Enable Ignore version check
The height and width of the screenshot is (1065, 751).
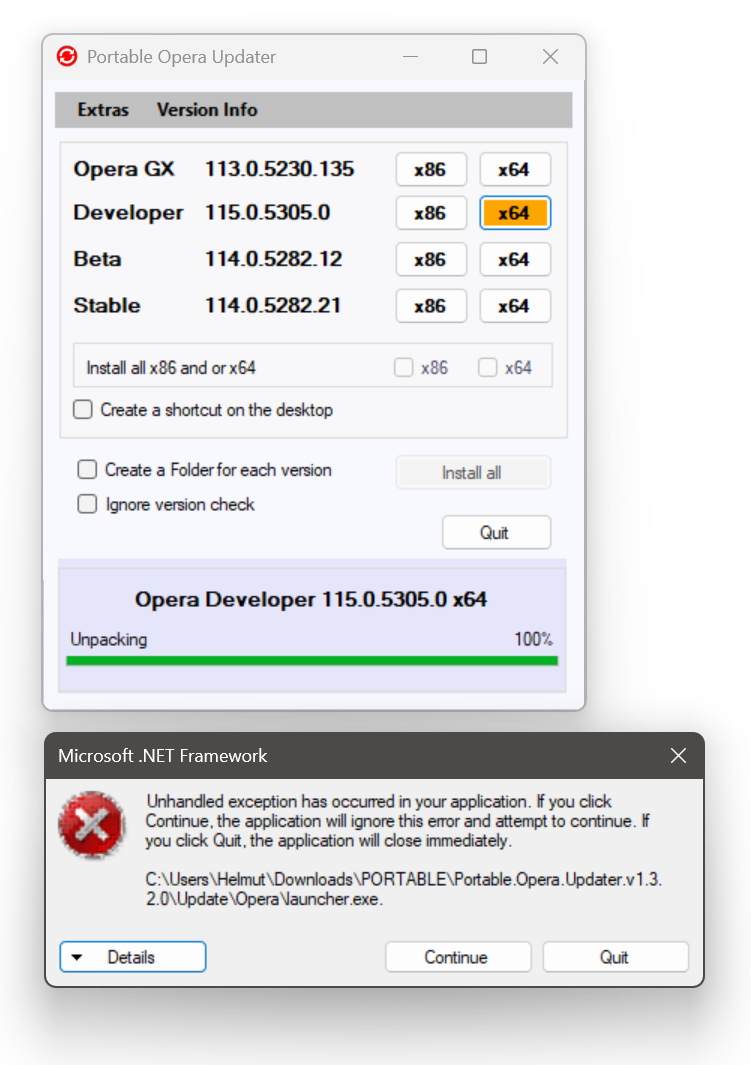[87, 504]
